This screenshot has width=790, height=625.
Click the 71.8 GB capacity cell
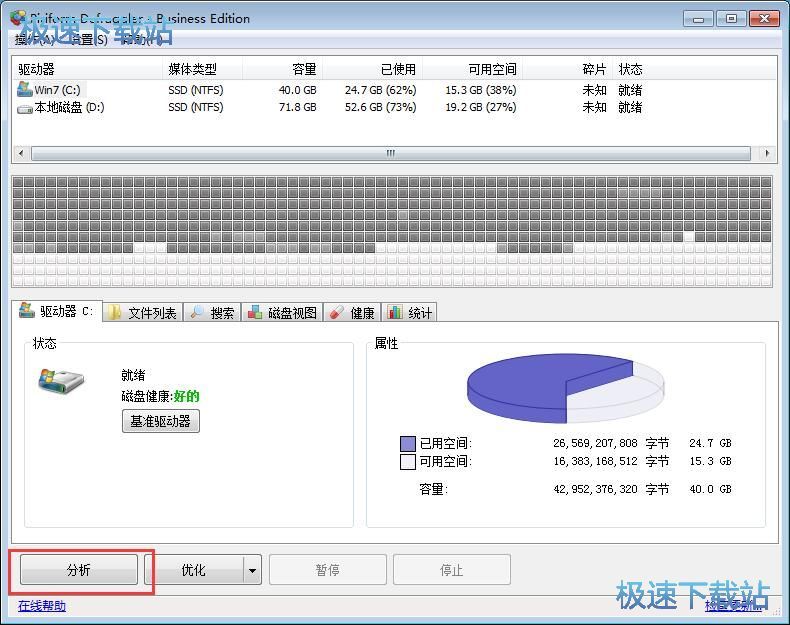pyautogui.click(x=298, y=107)
